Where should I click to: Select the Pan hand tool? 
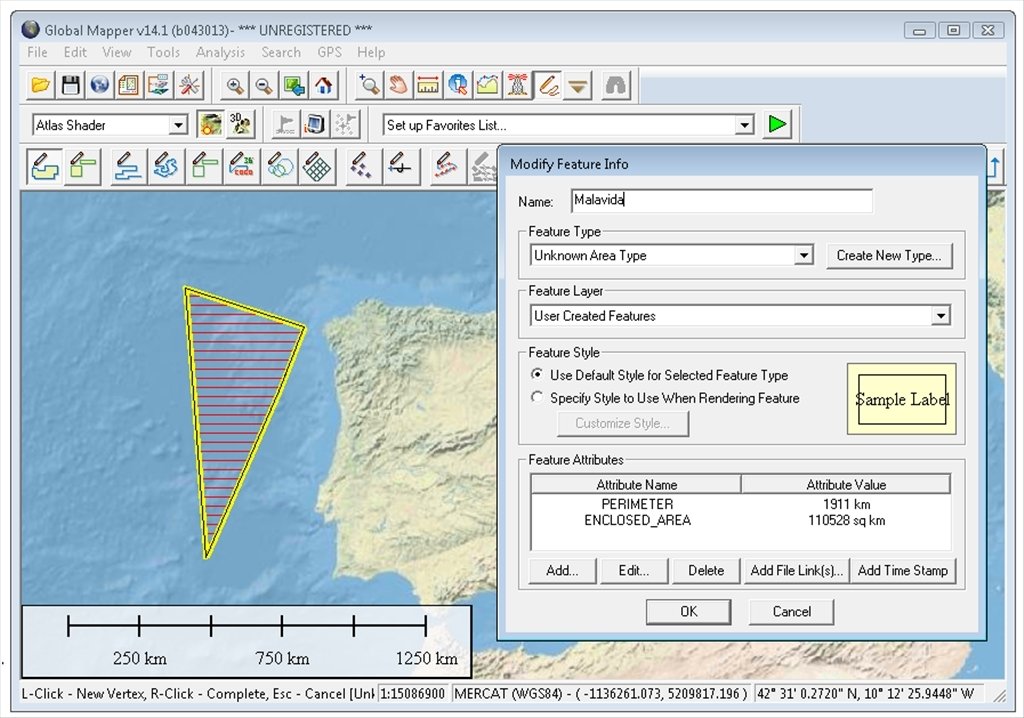tap(398, 85)
